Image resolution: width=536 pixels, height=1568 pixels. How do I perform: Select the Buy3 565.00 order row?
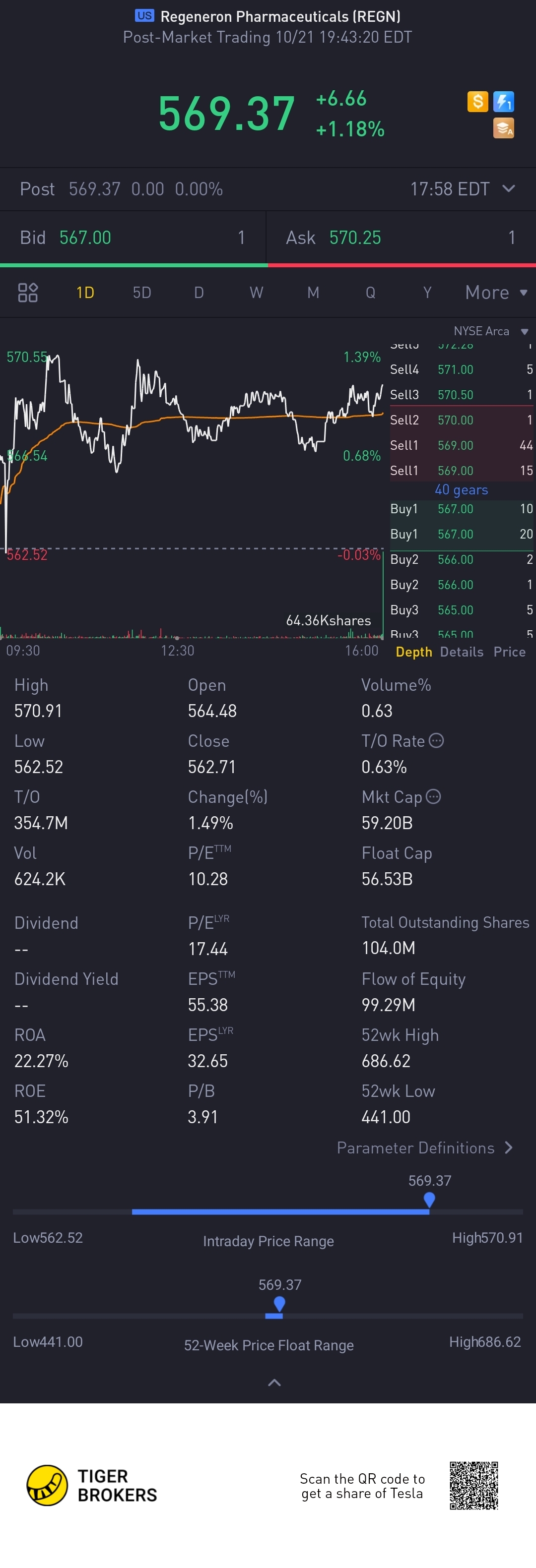[x=462, y=610]
